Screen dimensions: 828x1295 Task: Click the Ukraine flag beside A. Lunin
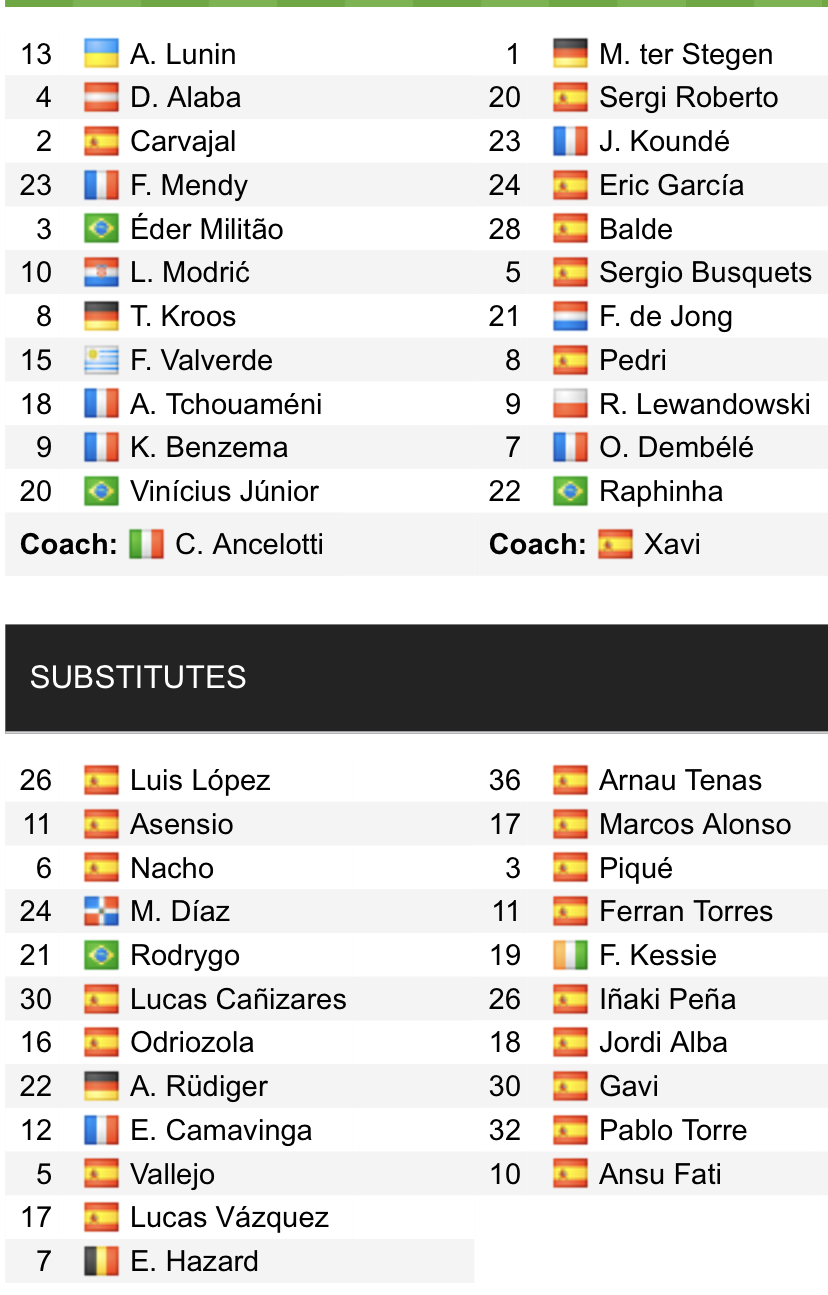(101, 54)
